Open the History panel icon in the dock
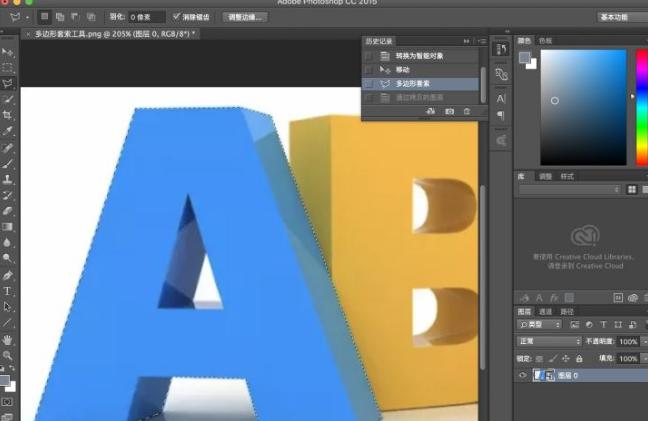 [x=501, y=49]
